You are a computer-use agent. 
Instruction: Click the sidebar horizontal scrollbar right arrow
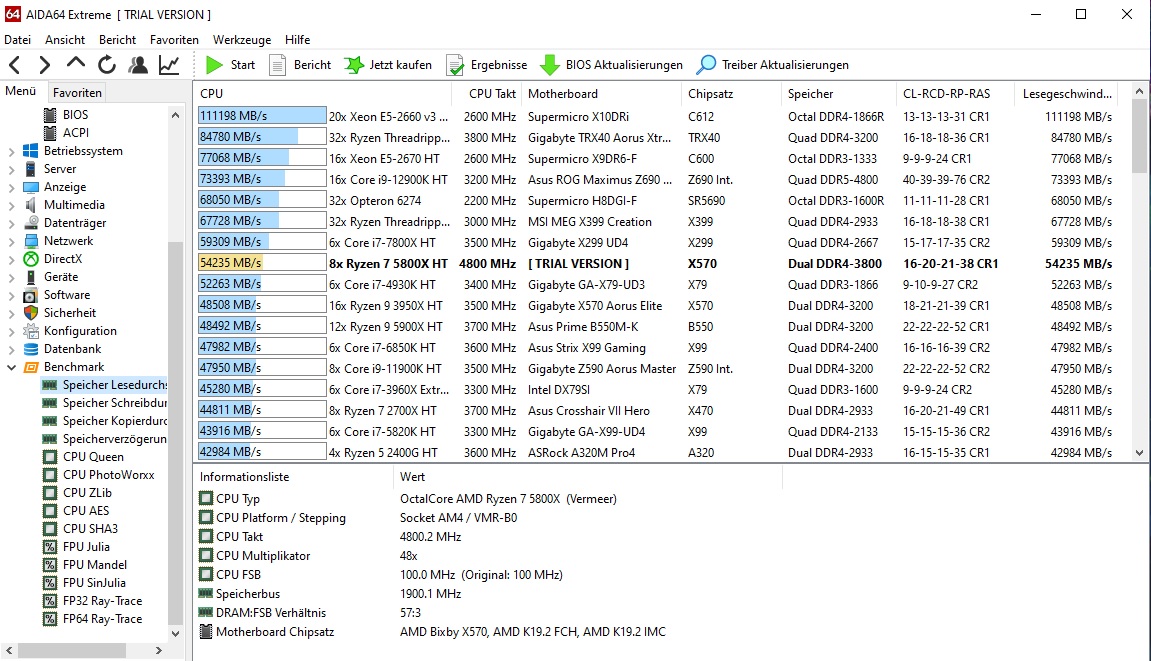(x=159, y=651)
